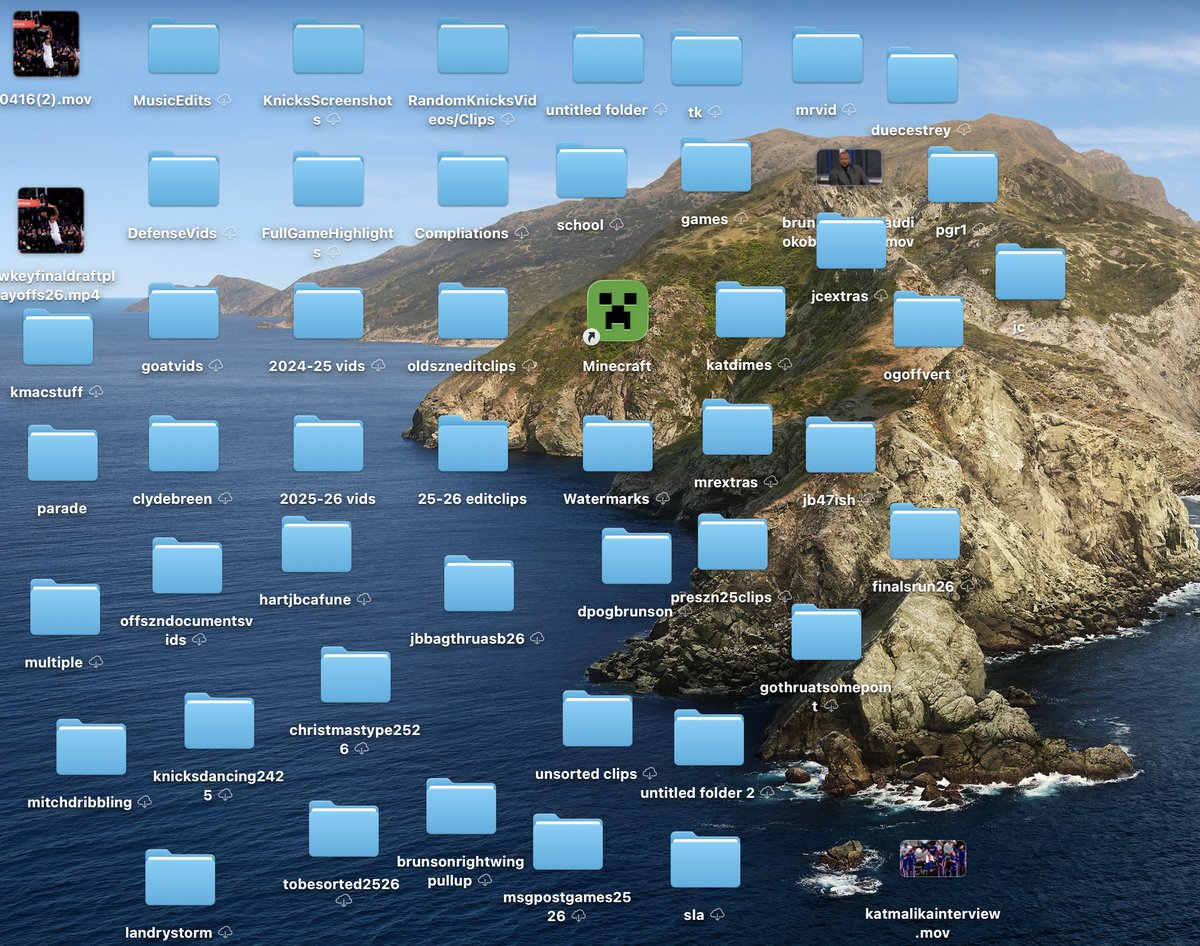Select the 2025-26 vids folder

point(328,444)
